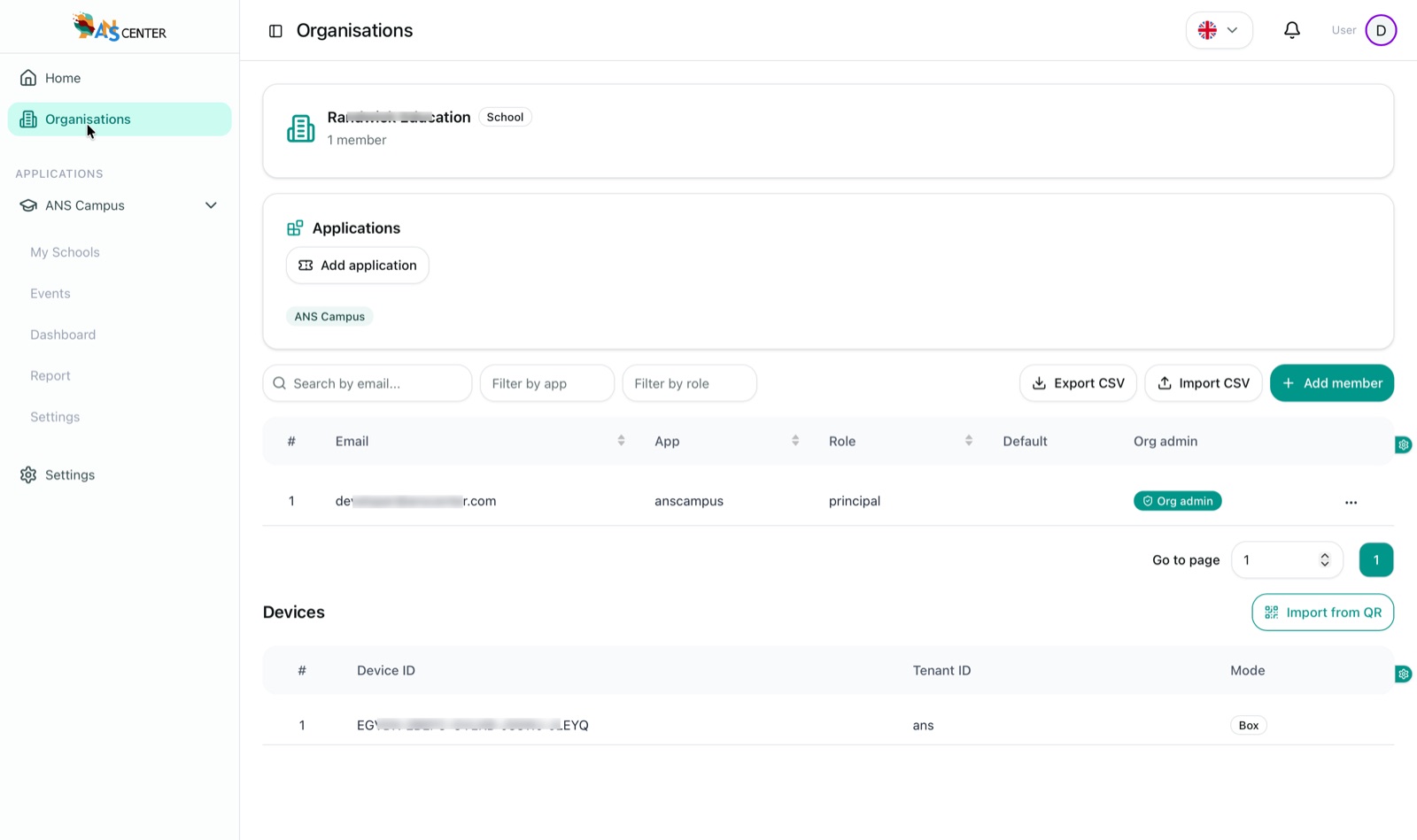Click the organisation name title
The height and width of the screenshot is (840, 1417).
tap(399, 117)
